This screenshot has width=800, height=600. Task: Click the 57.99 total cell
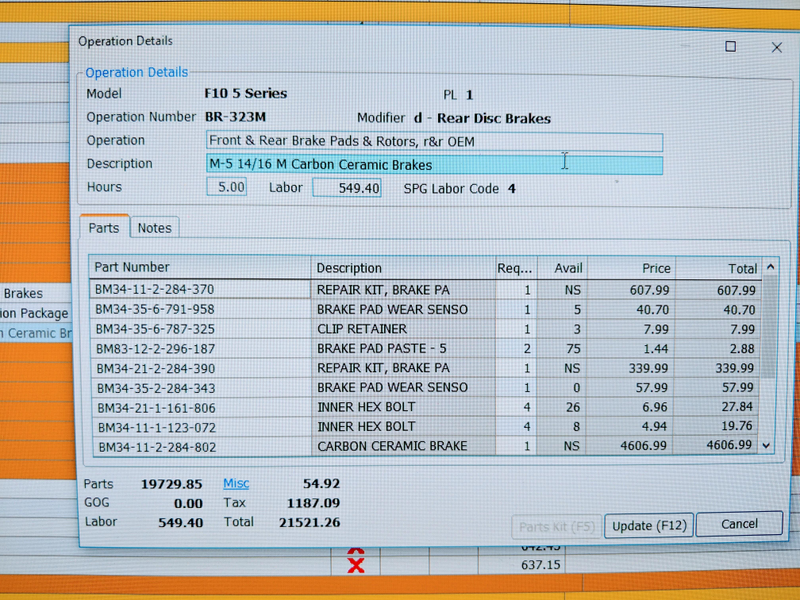click(x=718, y=387)
